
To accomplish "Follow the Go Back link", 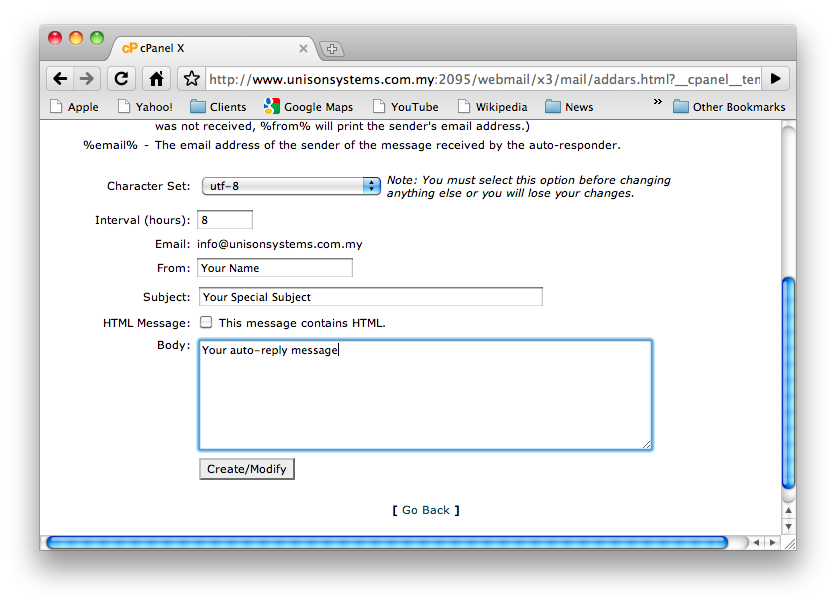I will (425, 510).
